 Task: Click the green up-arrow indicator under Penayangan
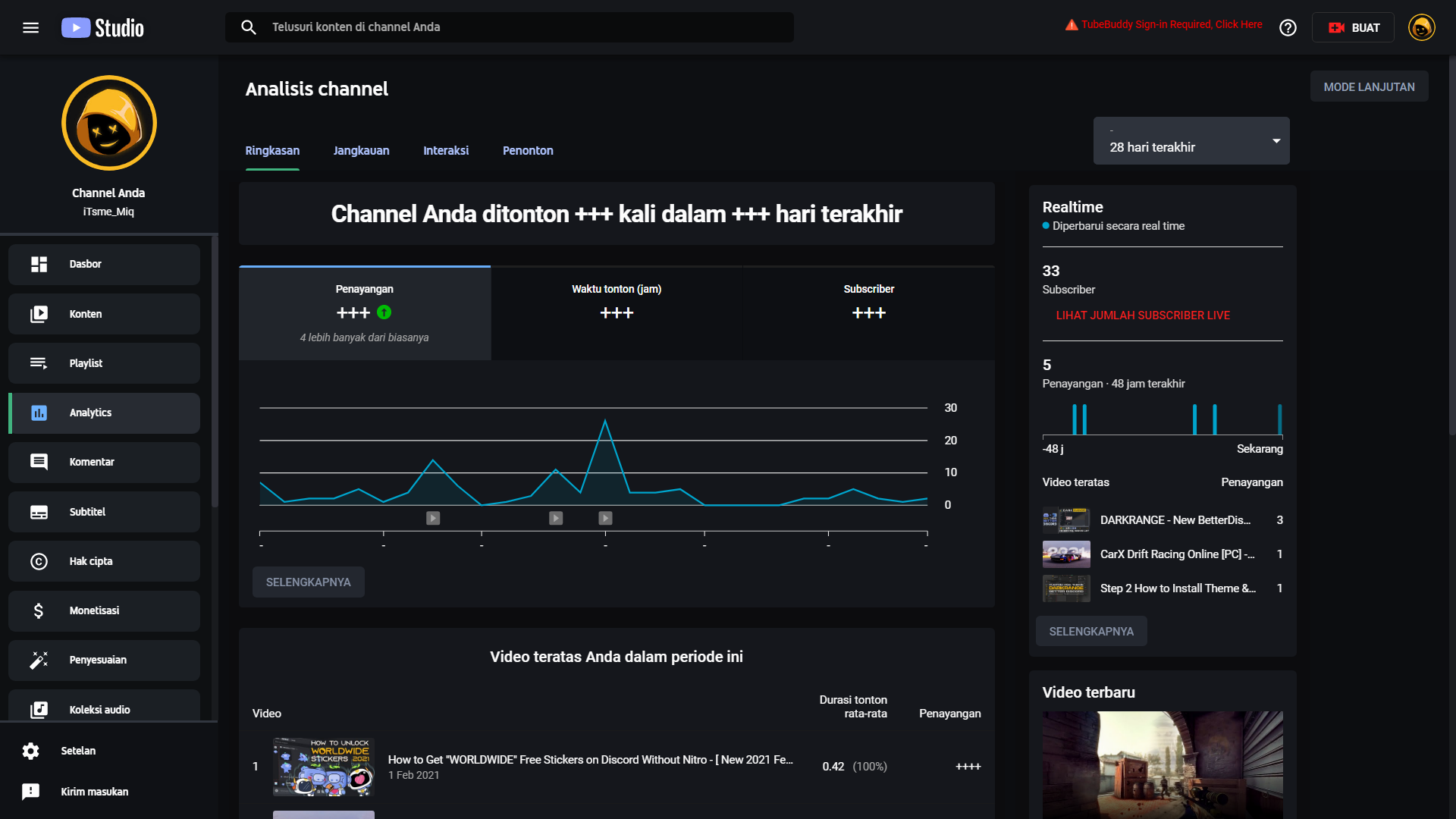384,312
